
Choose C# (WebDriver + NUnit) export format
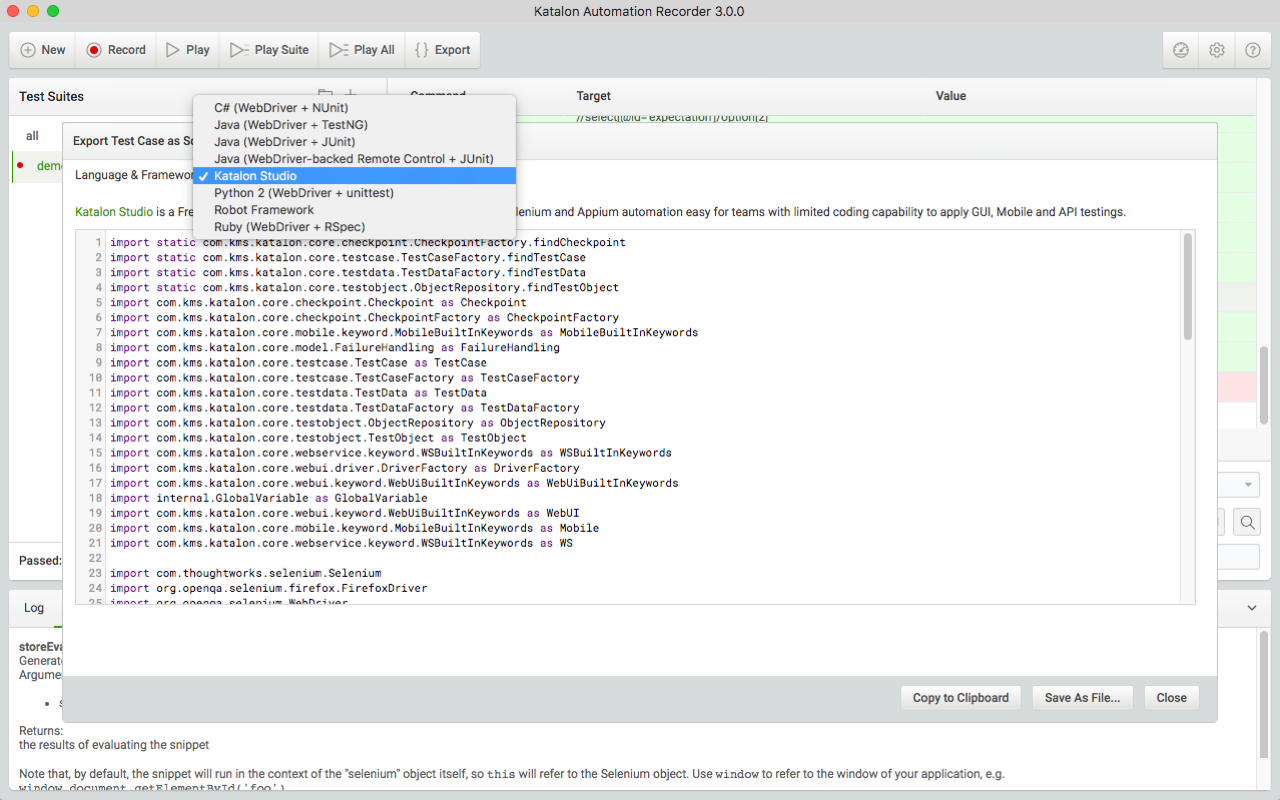click(354, 108)
